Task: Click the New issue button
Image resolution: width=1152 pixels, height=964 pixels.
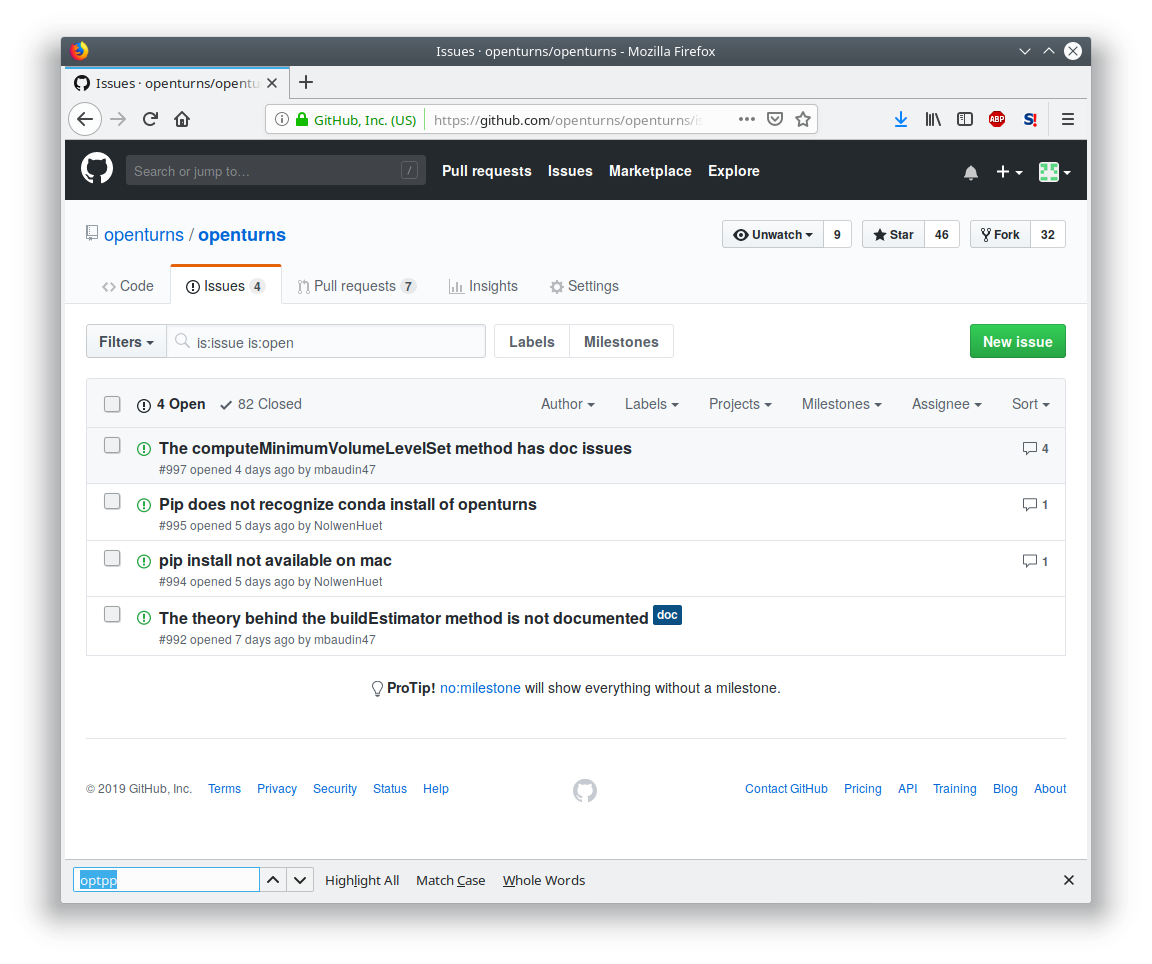Action: (x=1017, y=341)
